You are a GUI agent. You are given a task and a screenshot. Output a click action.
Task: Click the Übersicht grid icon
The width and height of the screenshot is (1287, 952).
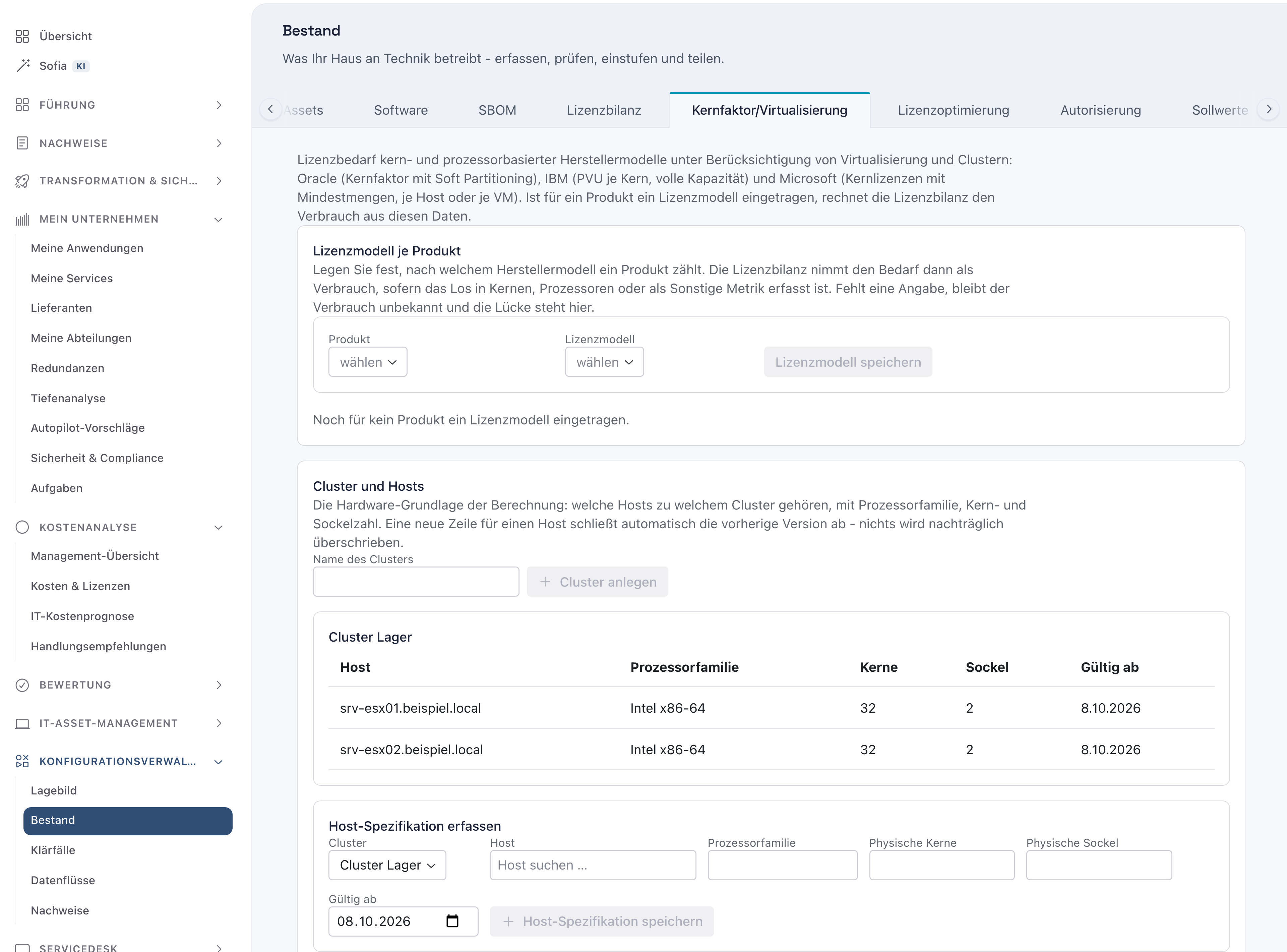point(22,36)
